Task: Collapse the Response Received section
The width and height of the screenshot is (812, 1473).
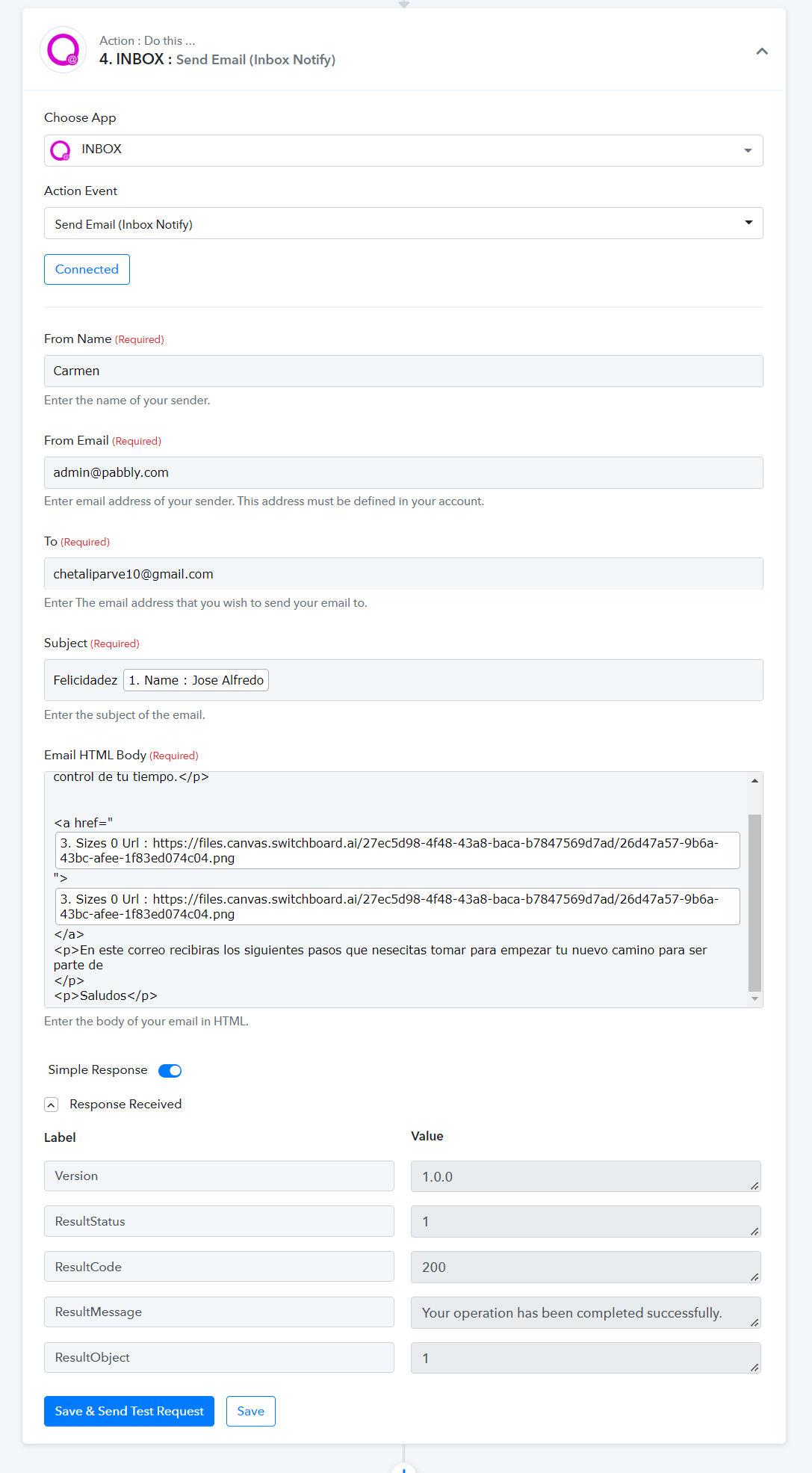Action: (x=52, y=1105)
